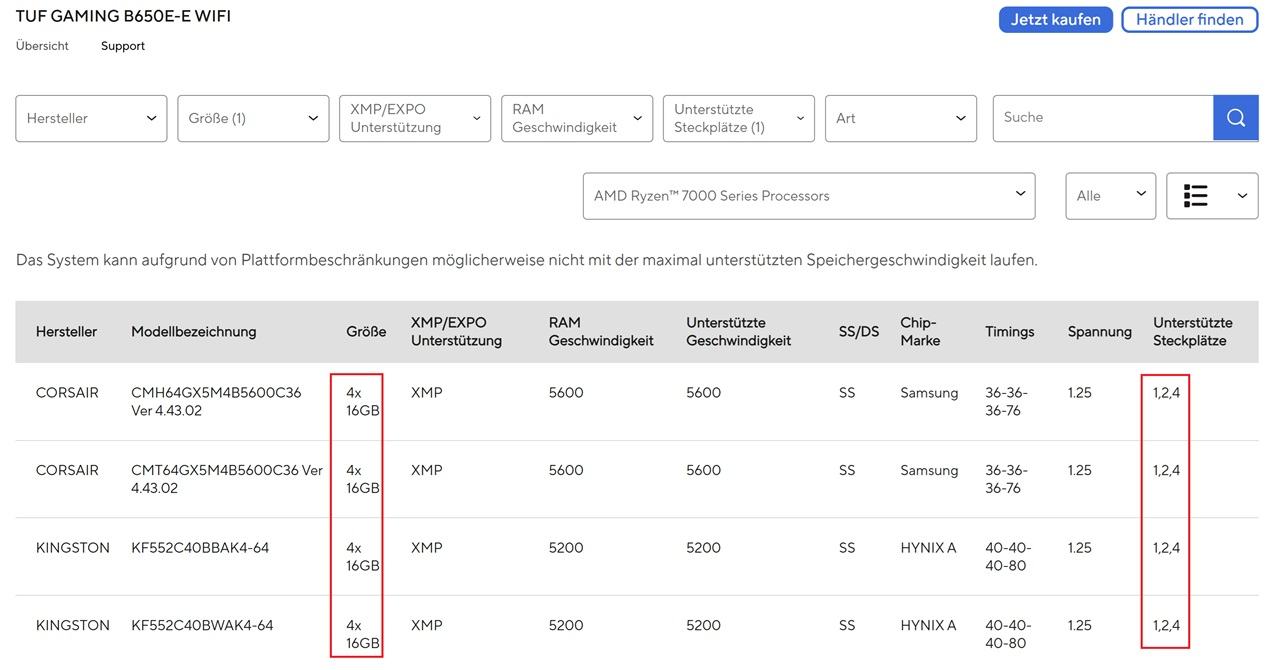Click the SS/DS column header
The image size is (1280, 670).
(859, 332)
